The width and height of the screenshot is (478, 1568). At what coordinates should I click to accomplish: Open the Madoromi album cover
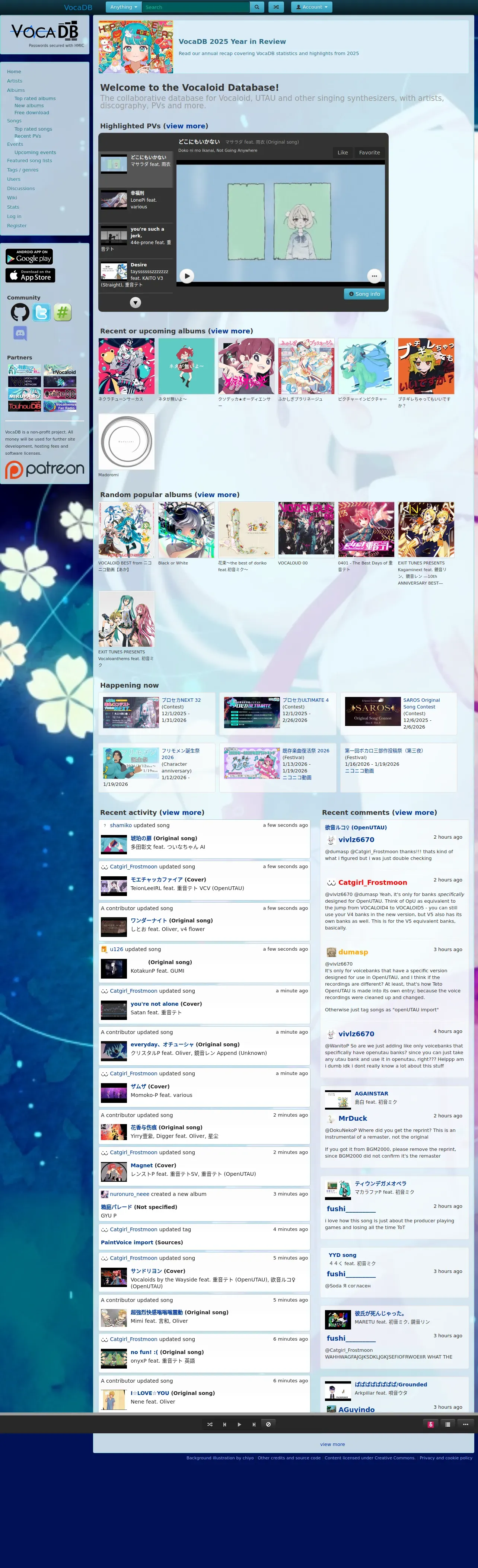pyautogui.click(x=127, y=442)
